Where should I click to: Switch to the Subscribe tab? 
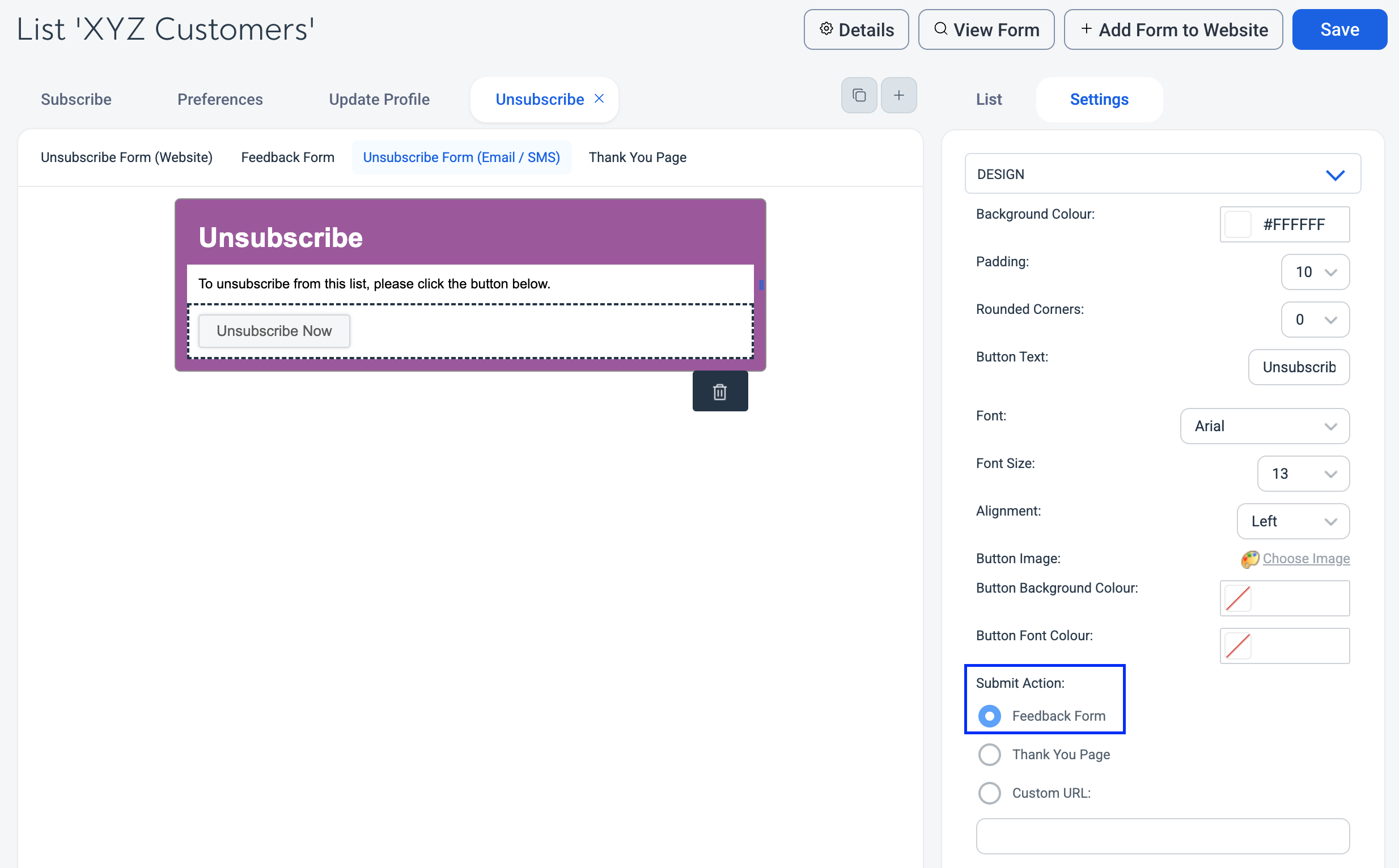[x=76, y=99]
